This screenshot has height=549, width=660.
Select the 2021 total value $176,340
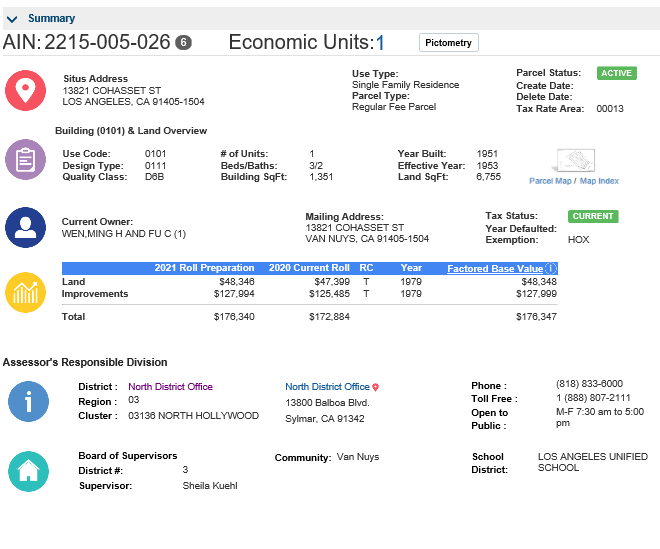tap(234, 317)
